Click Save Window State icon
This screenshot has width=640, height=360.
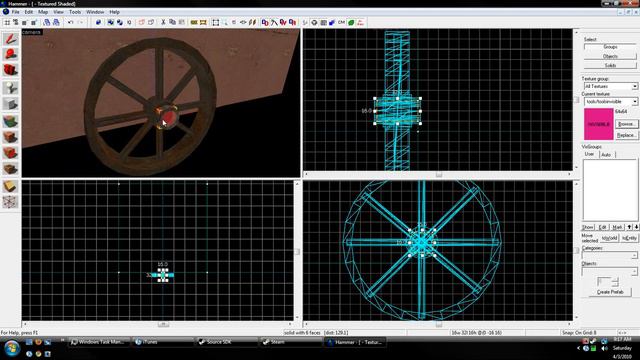[56, 22]
